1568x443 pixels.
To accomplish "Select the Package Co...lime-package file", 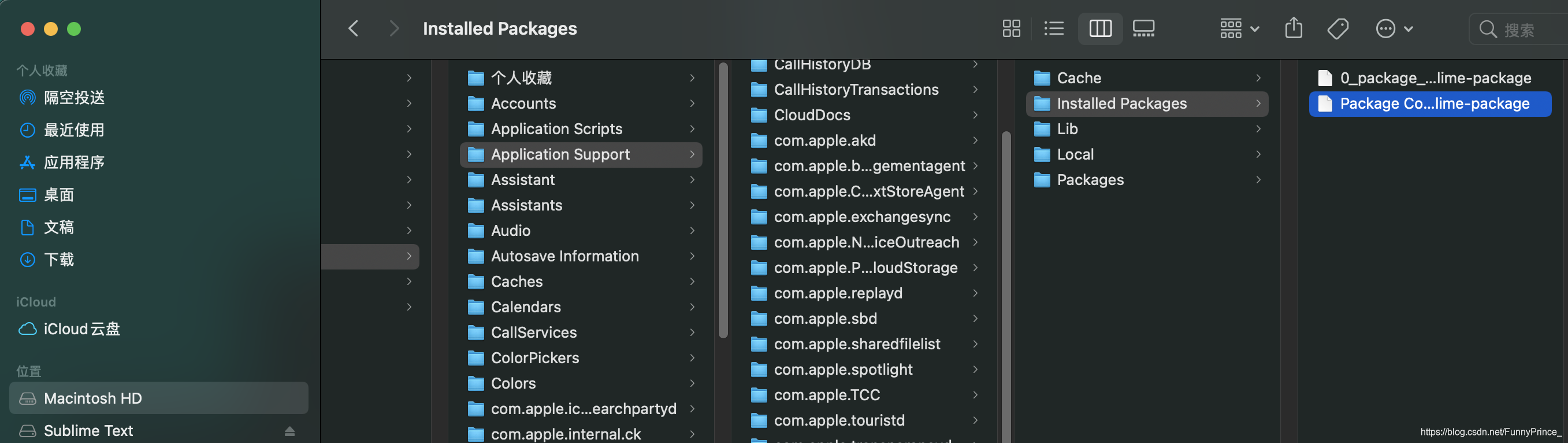I will (1430, 104).
